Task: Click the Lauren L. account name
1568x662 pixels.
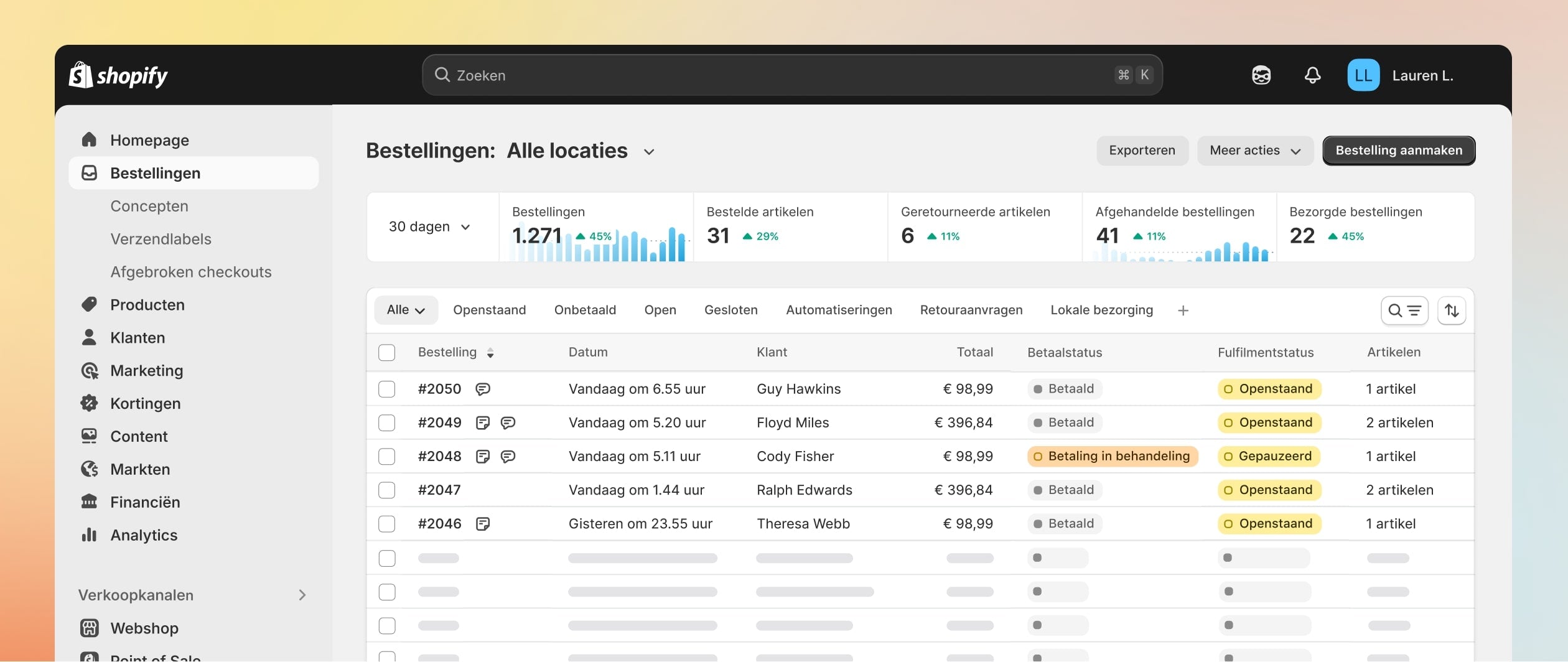Action: click(x=1422, y=75)
